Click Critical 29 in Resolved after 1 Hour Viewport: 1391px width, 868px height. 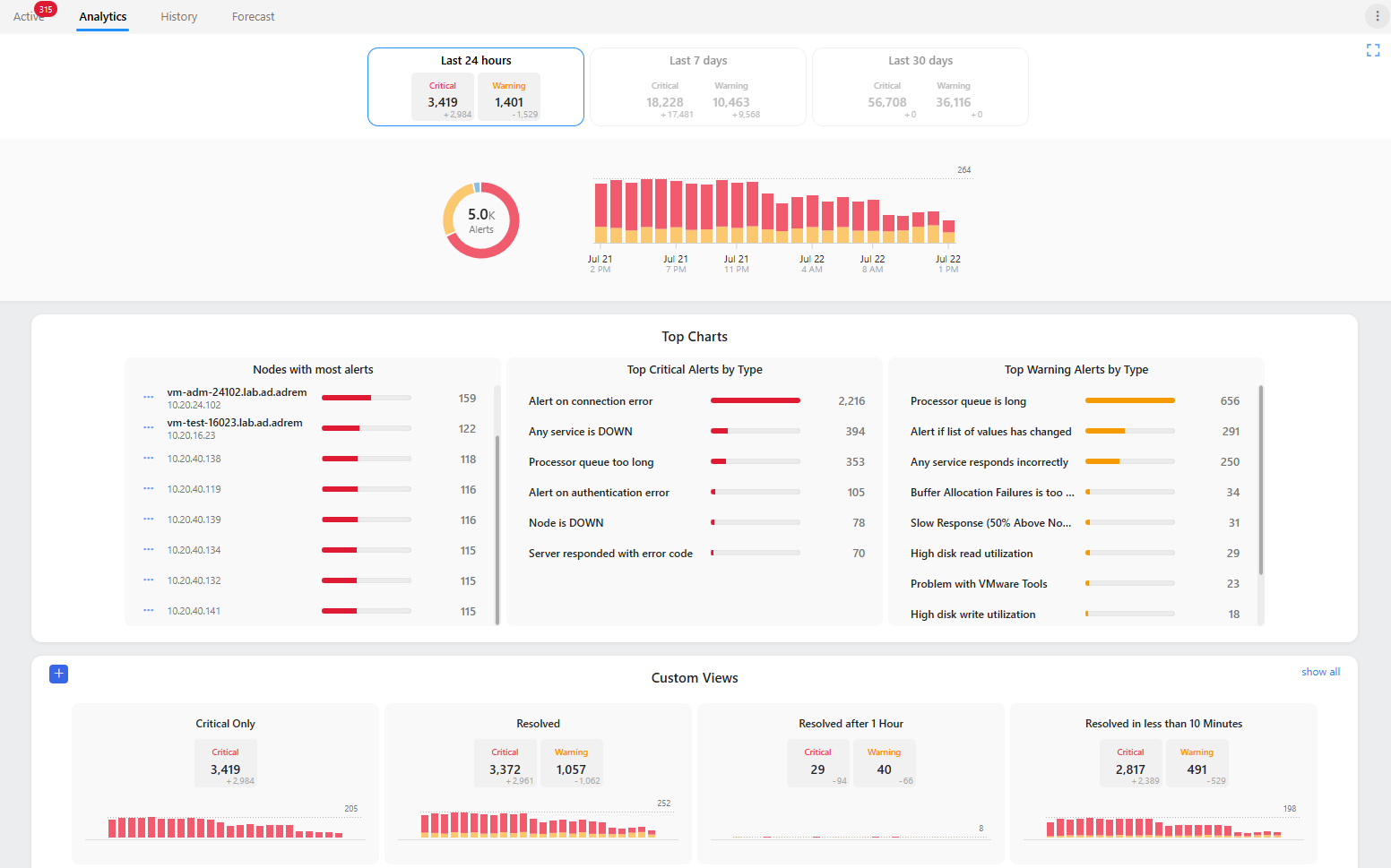(817, 763)
